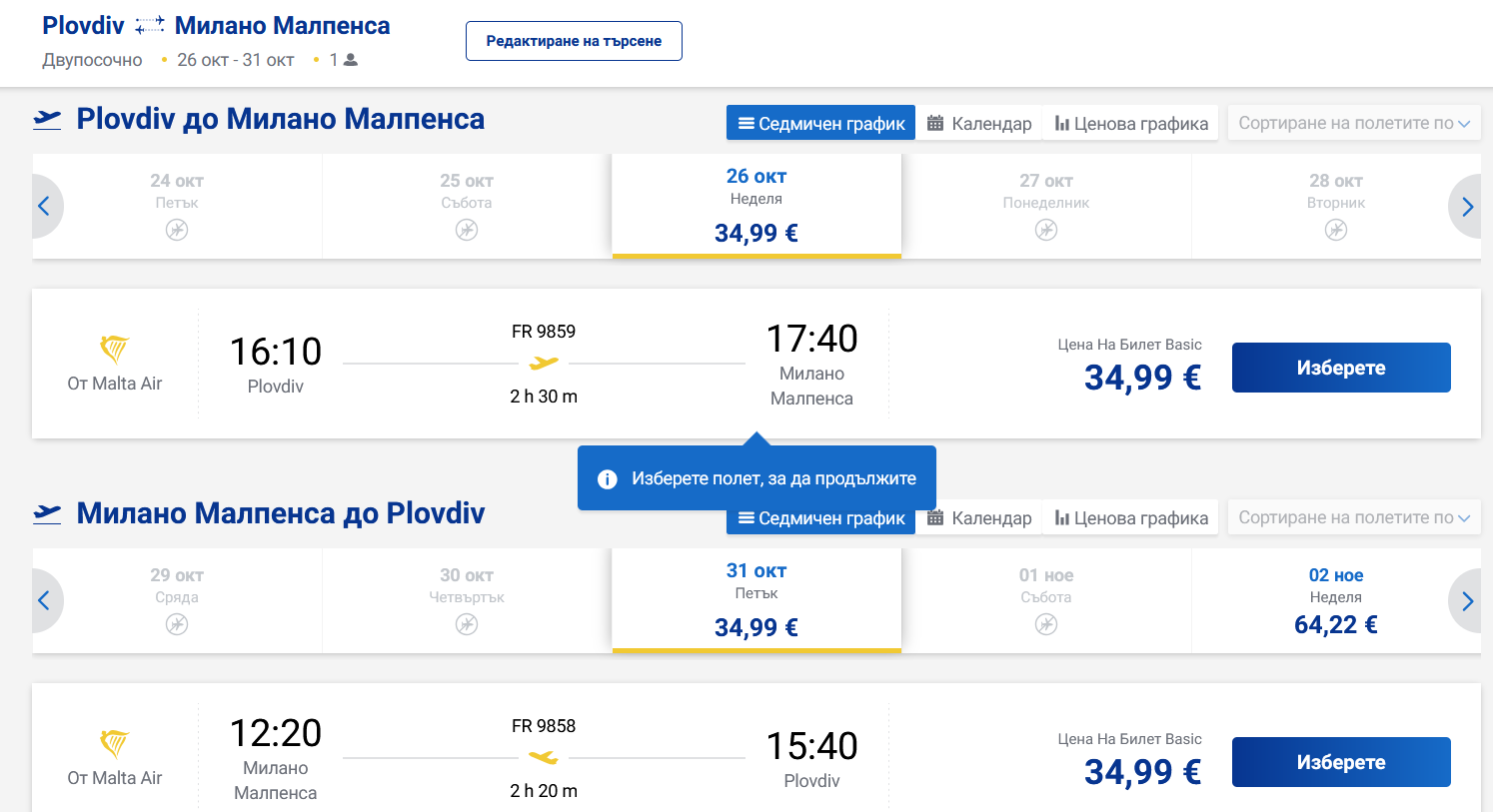
Task: Click the no-flight icon under 27 окт
Action: tap(1046, 230)
